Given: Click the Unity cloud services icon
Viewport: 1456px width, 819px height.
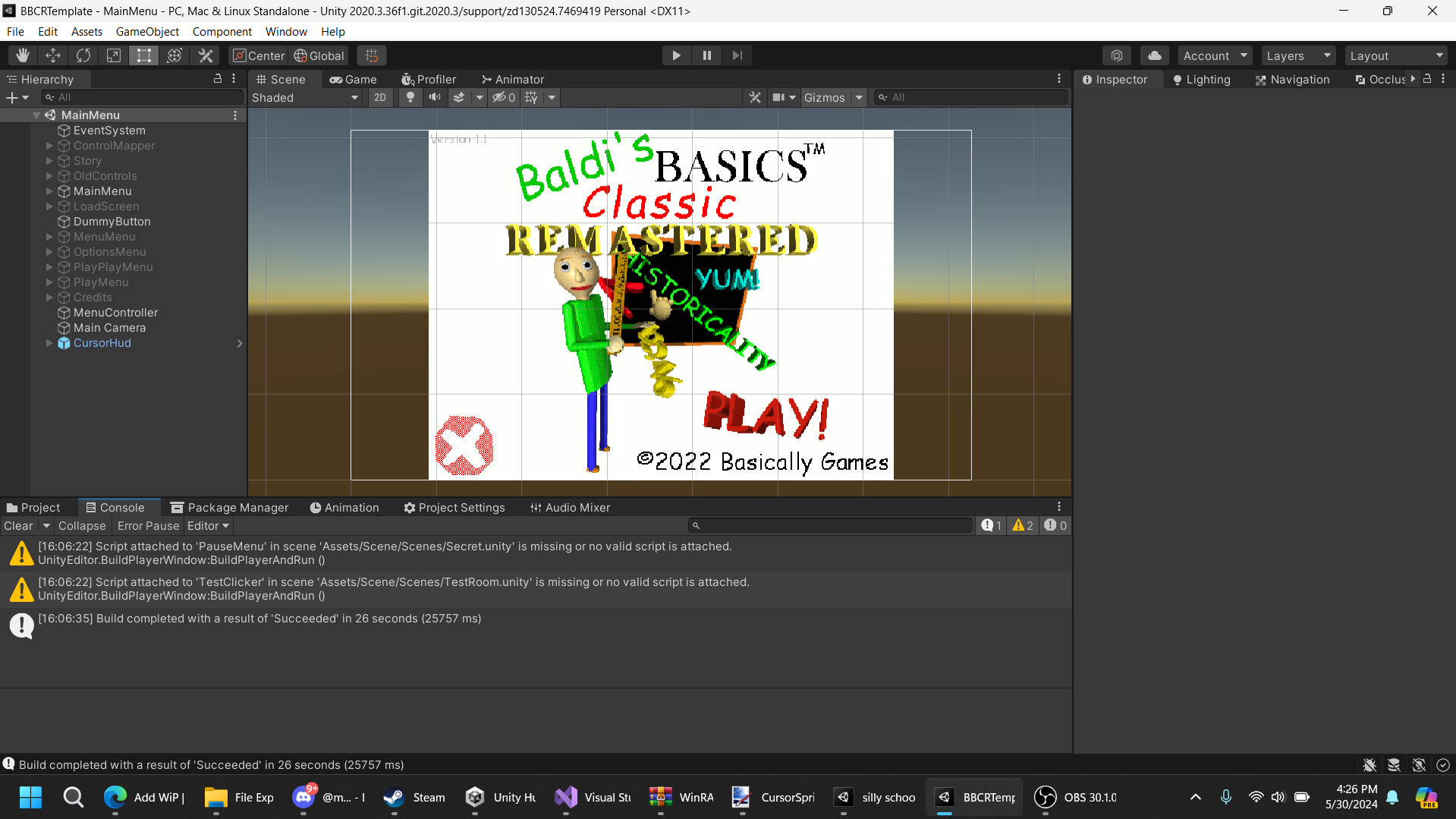Looking at the screenshot, I should 1153,55.
